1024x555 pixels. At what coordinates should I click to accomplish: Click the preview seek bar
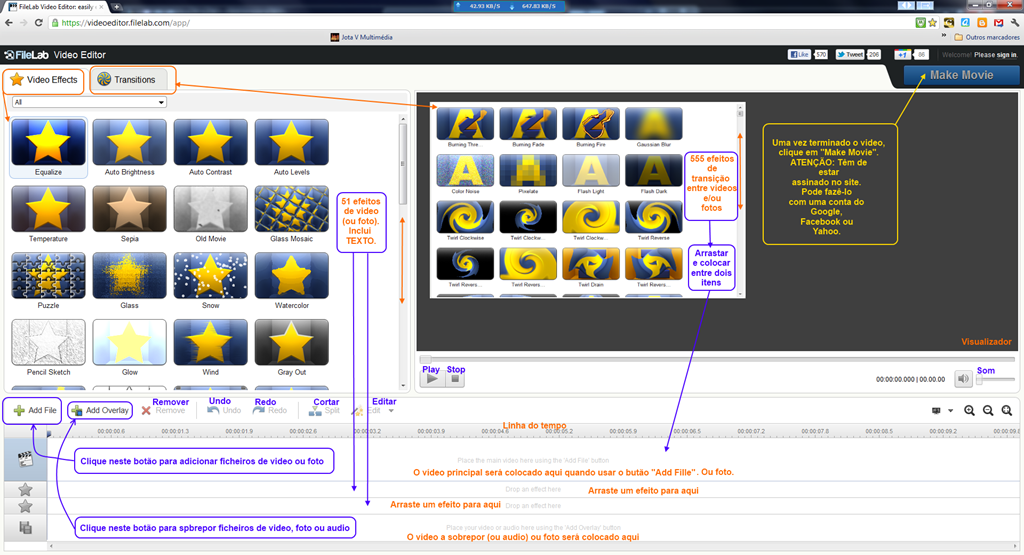(717, 359)
